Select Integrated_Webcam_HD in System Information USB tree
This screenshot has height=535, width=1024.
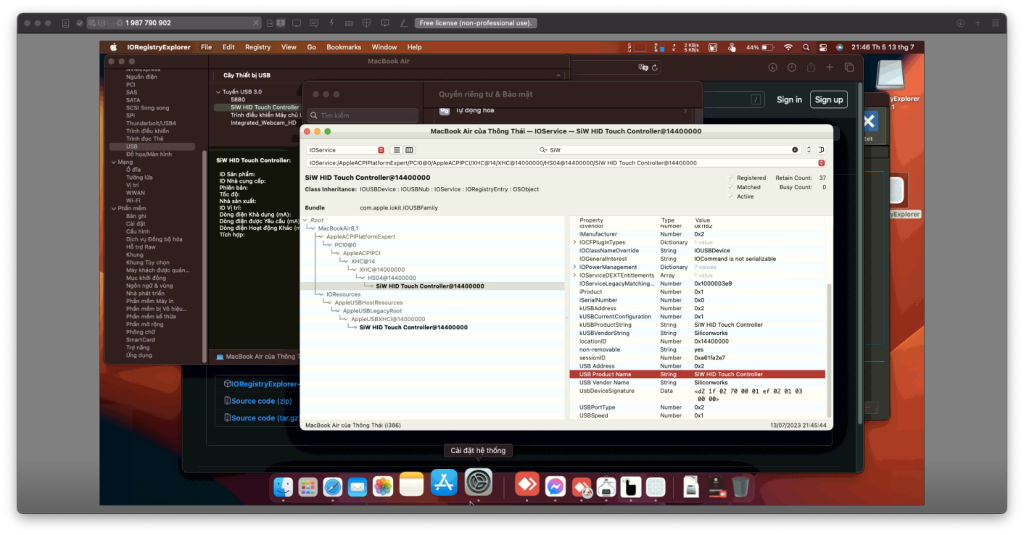pos(263,123)
